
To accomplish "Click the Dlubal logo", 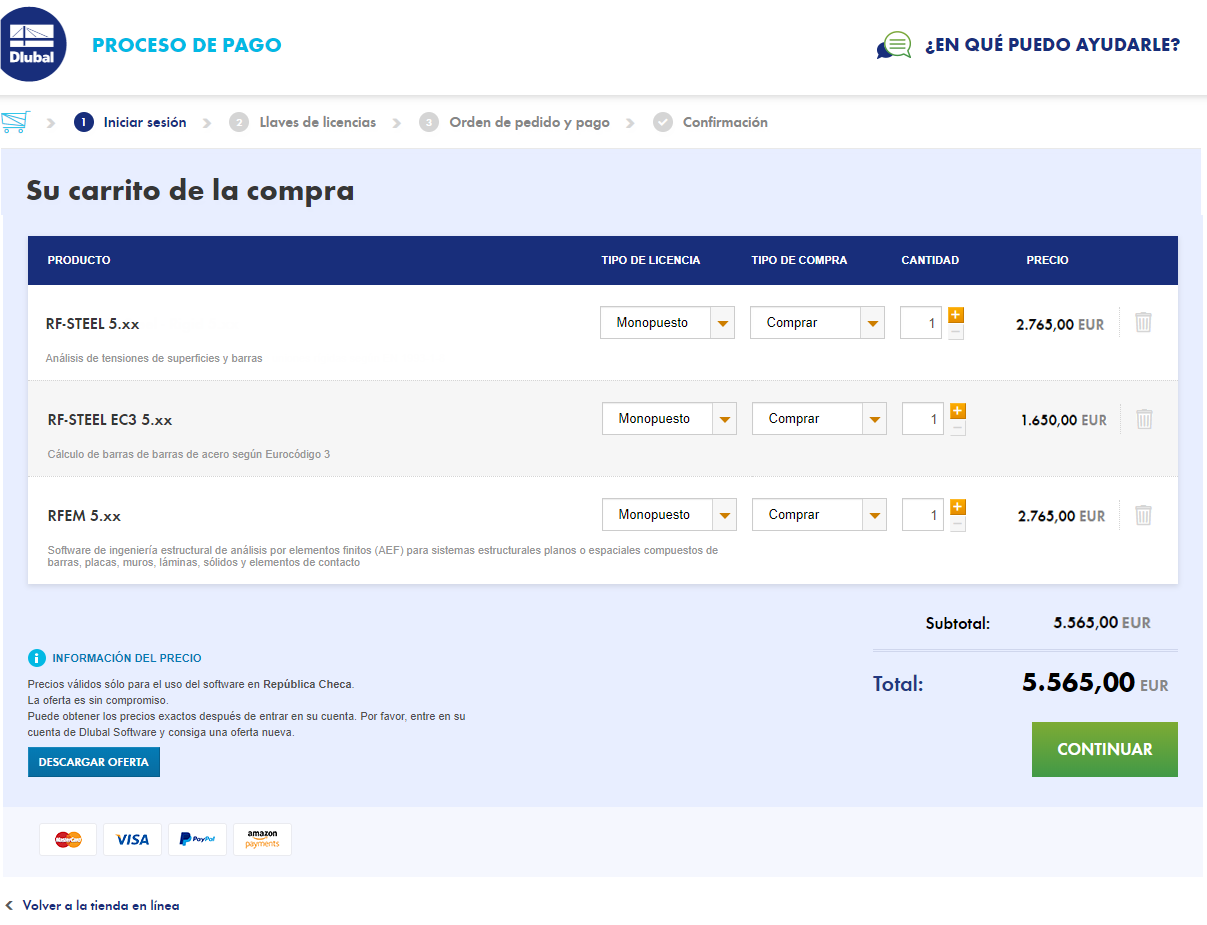I will (x=32, y=43).
